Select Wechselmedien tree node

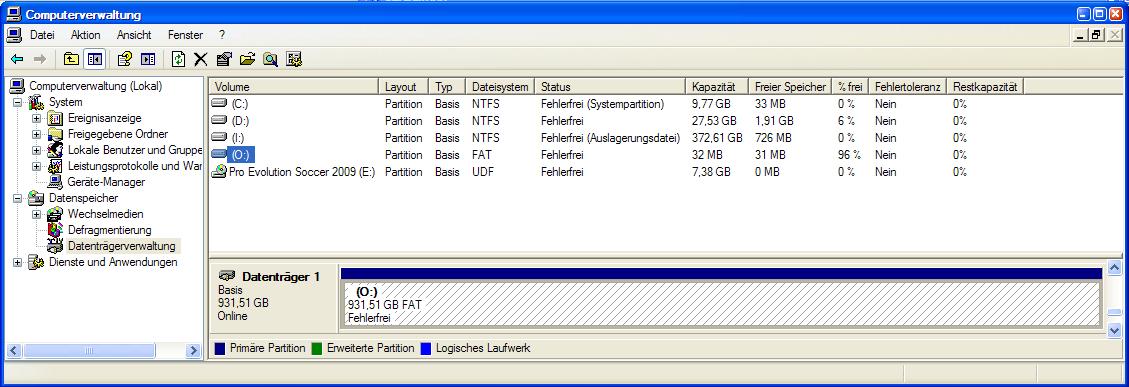click(x=105, y=214)
